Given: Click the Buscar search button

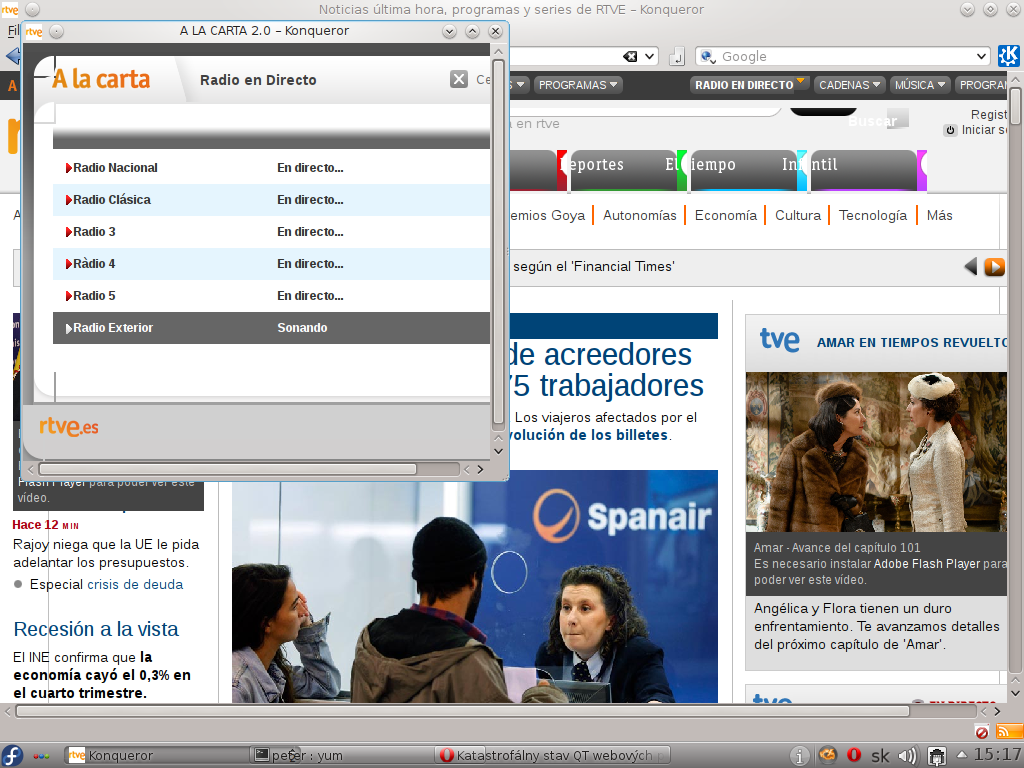Looking at the screenshot, I should (x=872, y=121).
